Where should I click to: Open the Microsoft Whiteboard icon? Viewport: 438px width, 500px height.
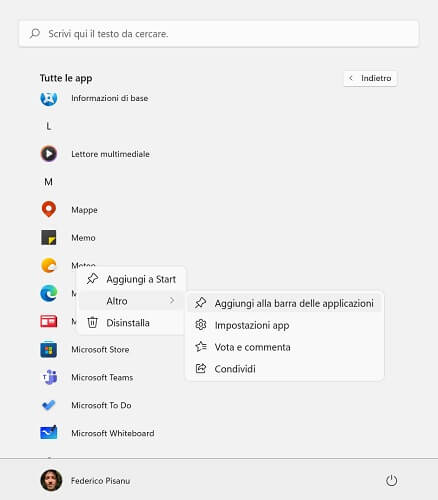49,432
